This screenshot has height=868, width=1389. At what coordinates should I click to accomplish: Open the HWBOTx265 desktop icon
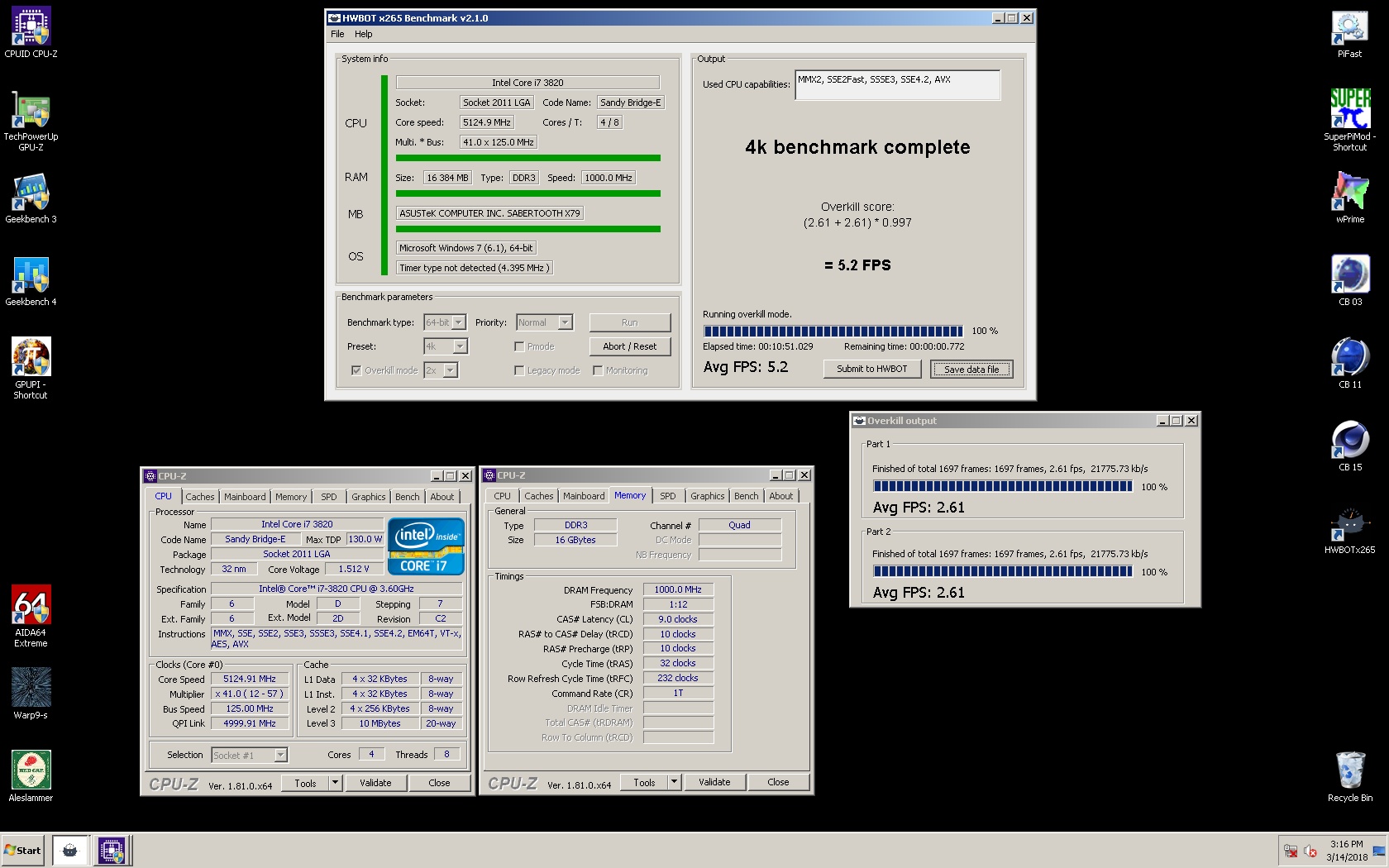(x=1350, y=529)
